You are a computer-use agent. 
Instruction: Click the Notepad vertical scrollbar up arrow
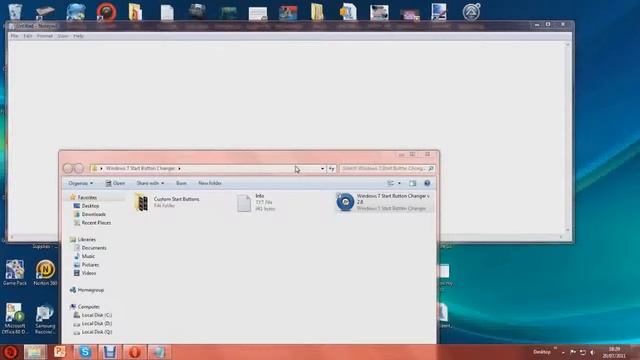click(568, 44)
